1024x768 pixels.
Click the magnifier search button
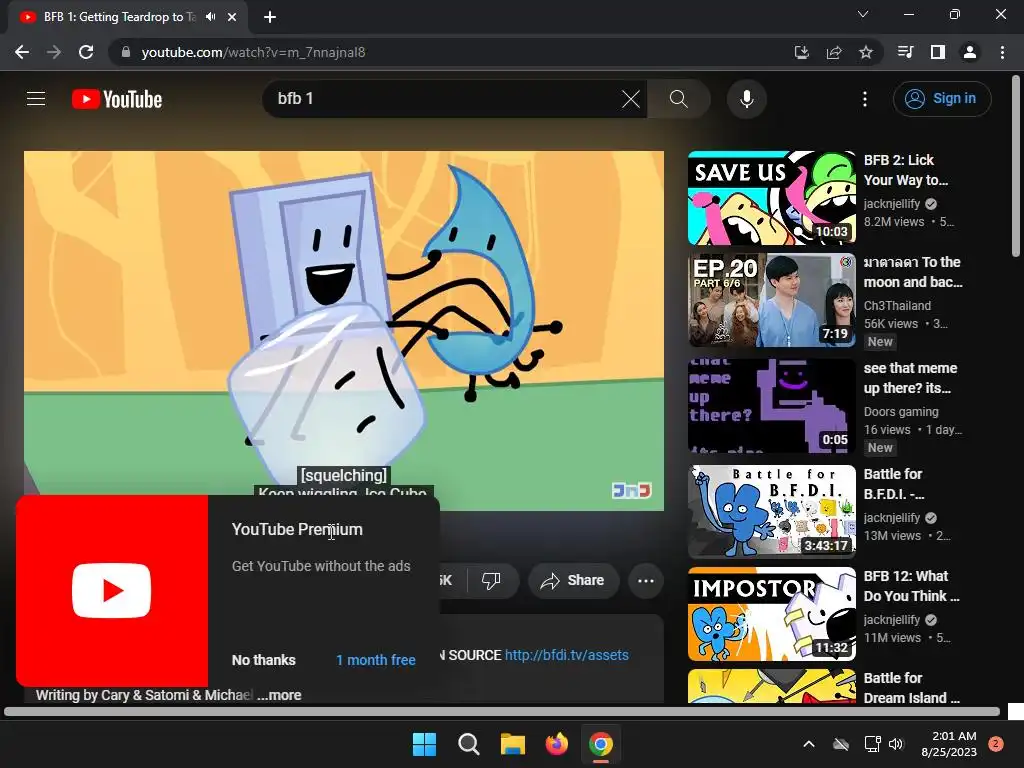(x=679, y=99)
